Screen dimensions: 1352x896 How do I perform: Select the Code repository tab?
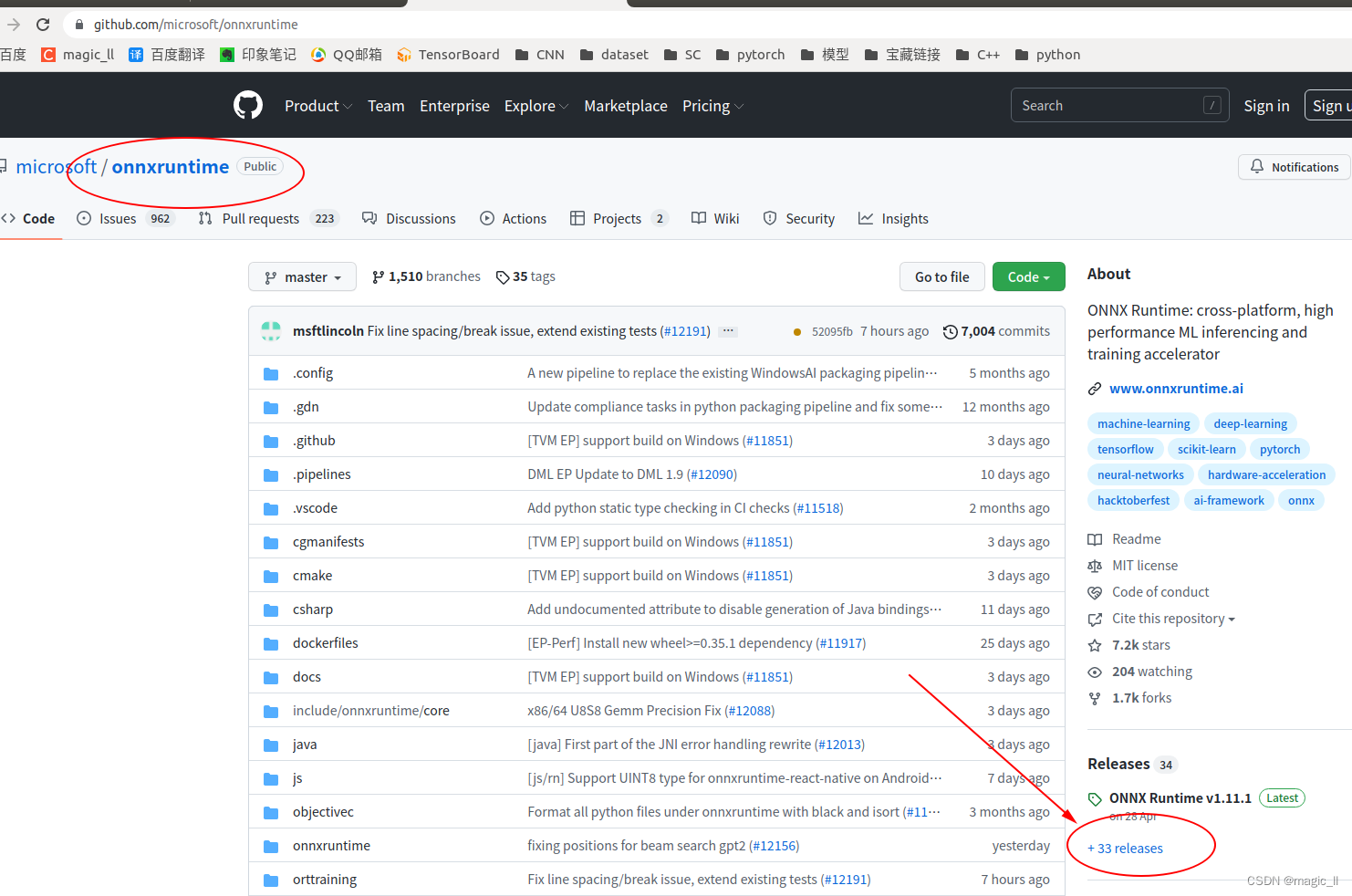29,219
